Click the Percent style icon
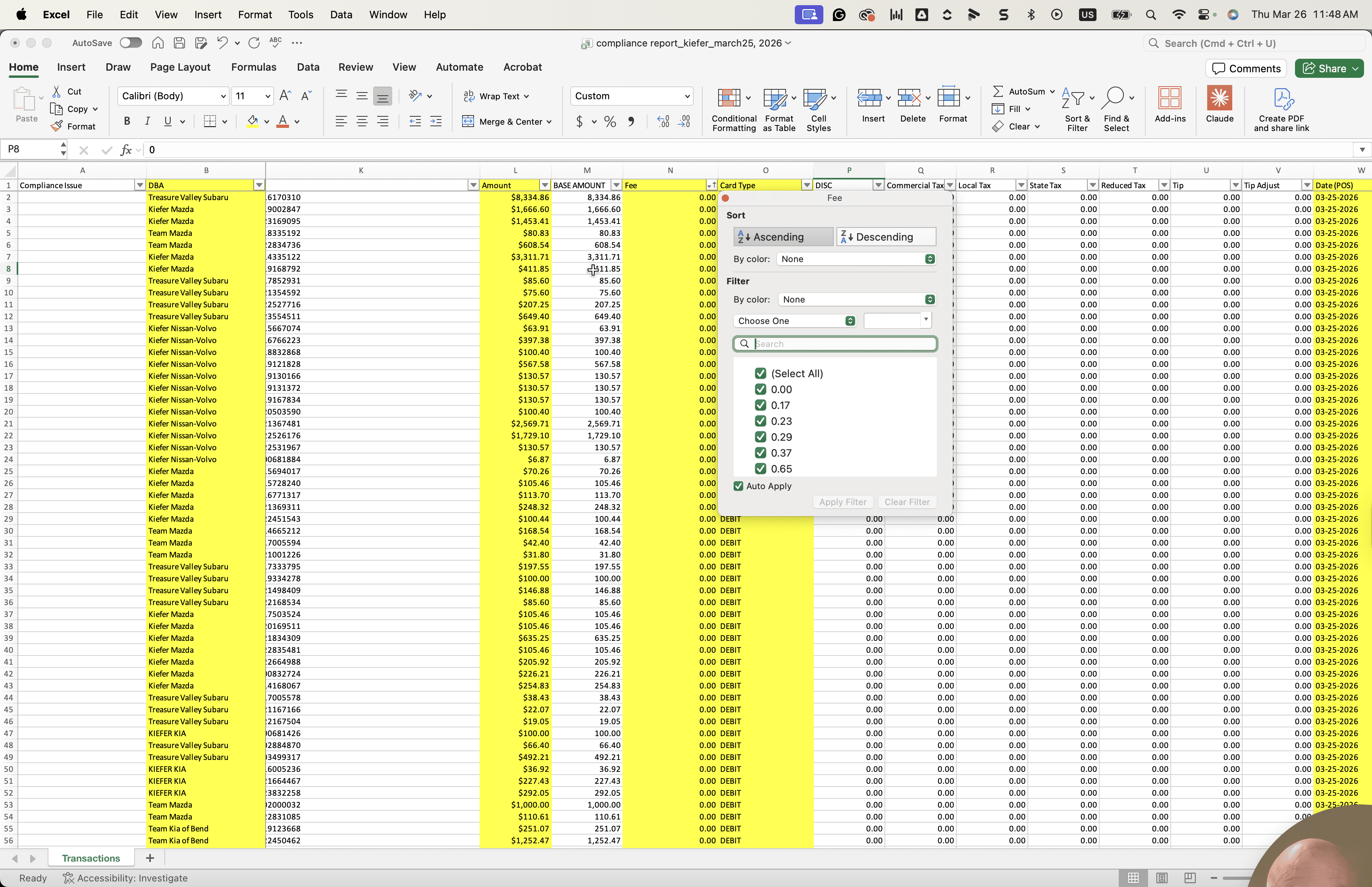The height and width of the screenshot is (887, 1372). pyautogui.click(x=610, y=121)
